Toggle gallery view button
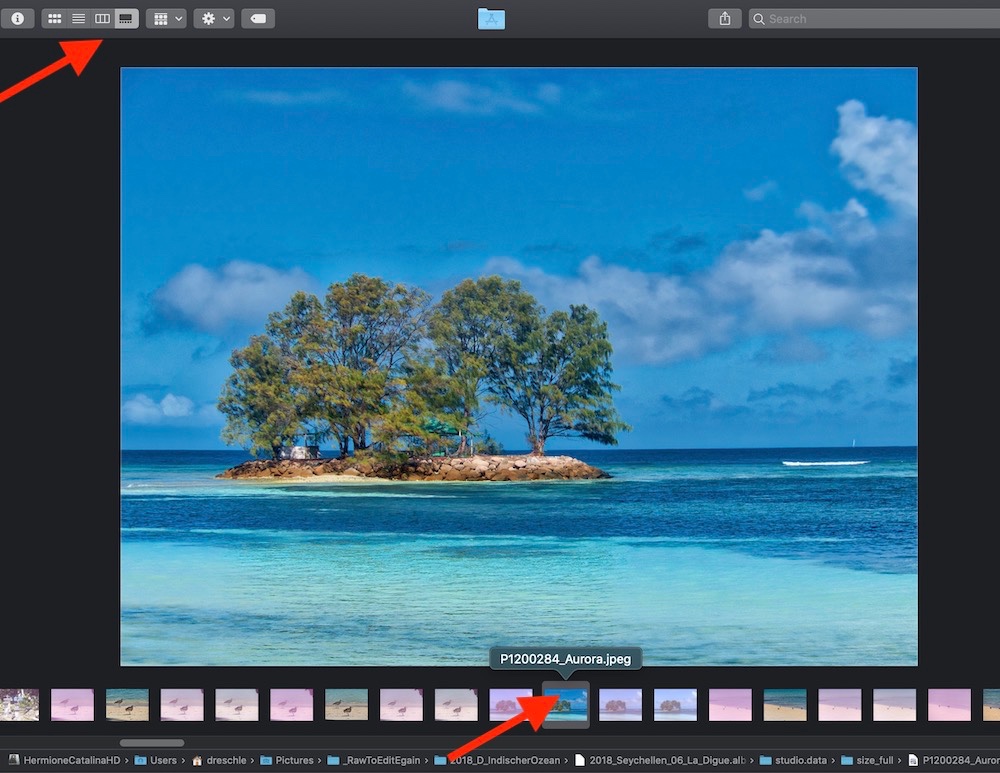The image size is (1000, 773). pyautogui.click(x=126, y=18)
